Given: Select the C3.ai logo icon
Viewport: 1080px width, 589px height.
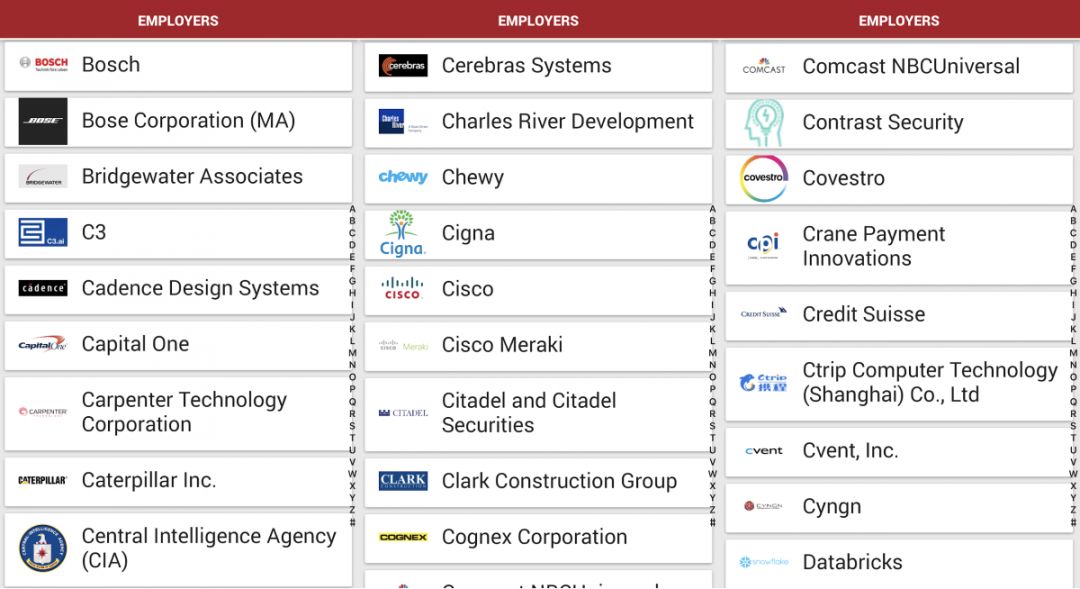Looking at the screenshot, I should point(43,232).
